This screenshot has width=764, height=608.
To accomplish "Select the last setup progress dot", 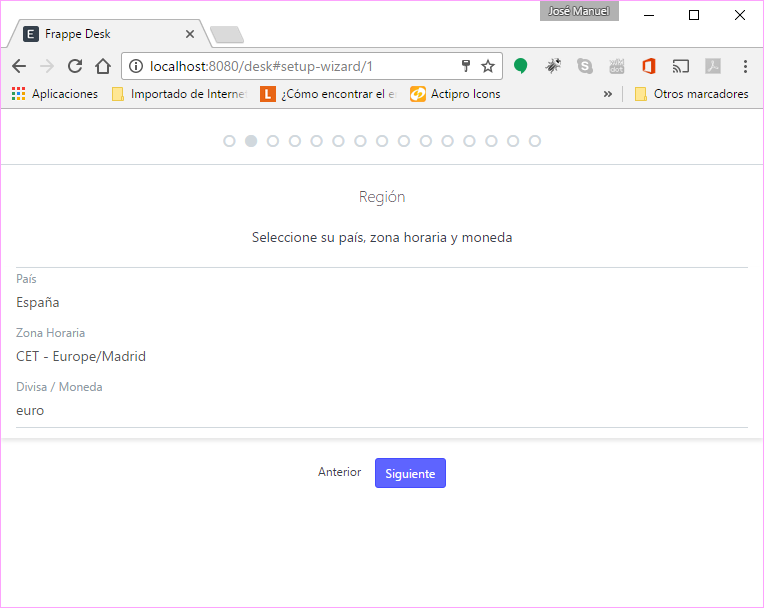I will (535, 141).
